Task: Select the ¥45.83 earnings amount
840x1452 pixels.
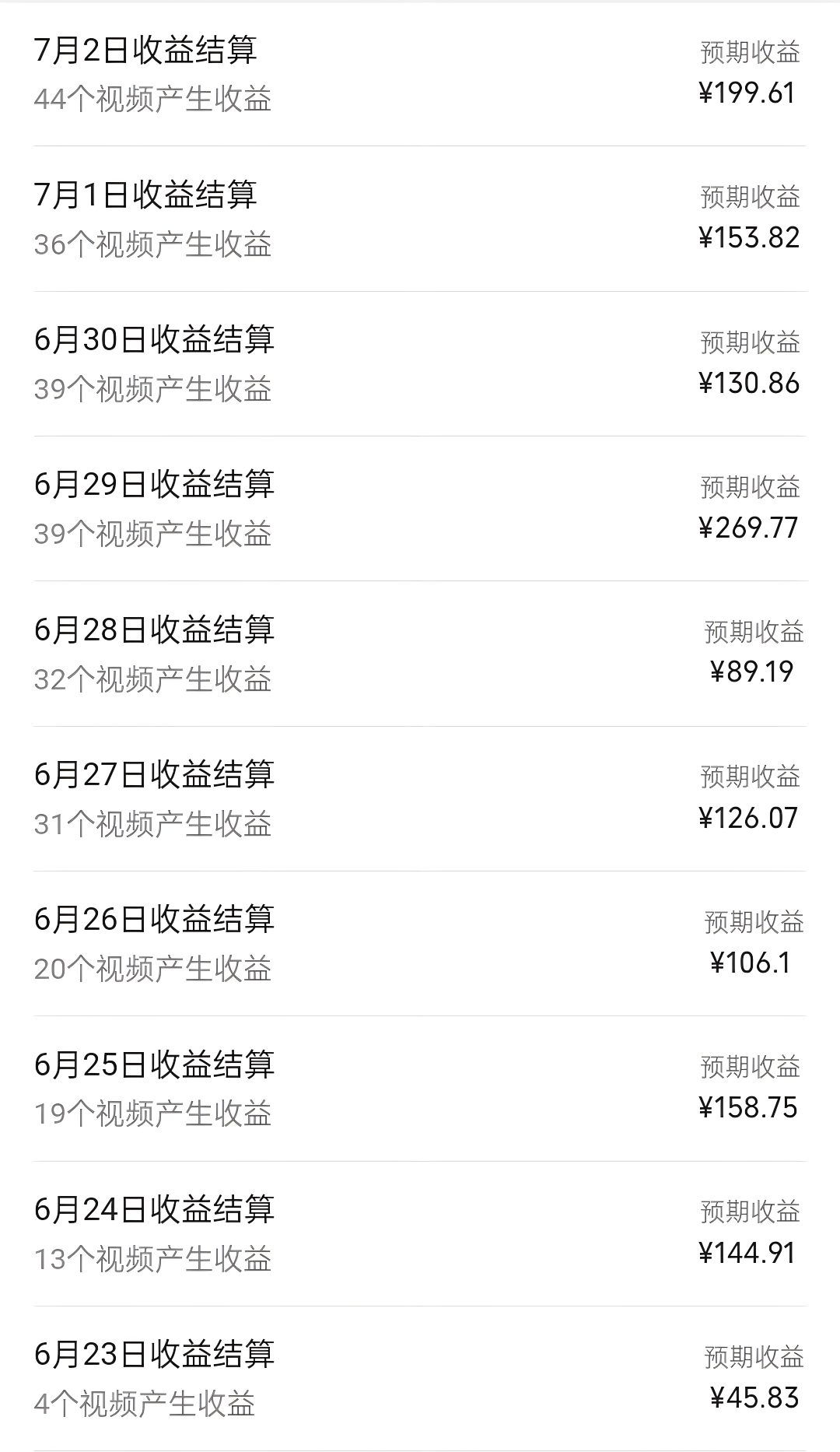Action: pyautogui.click(x=754, y=1398)
